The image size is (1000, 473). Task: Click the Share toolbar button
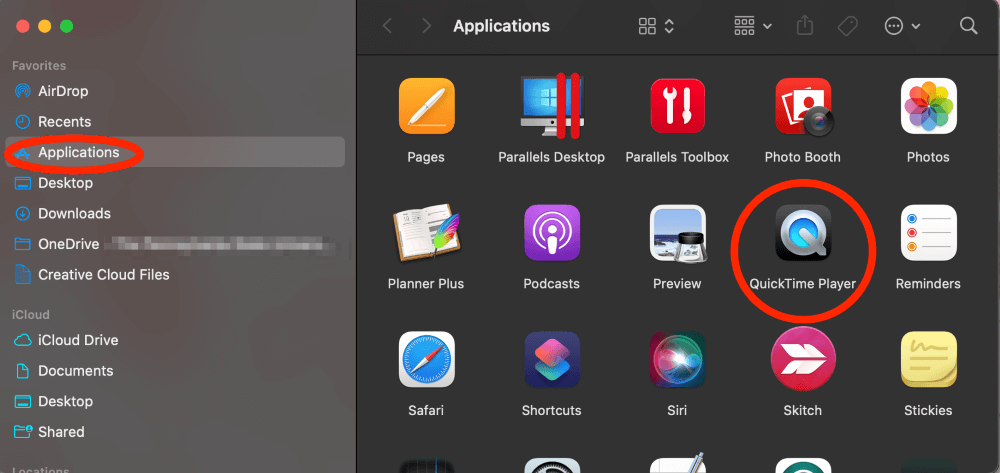tap(806, 26)
